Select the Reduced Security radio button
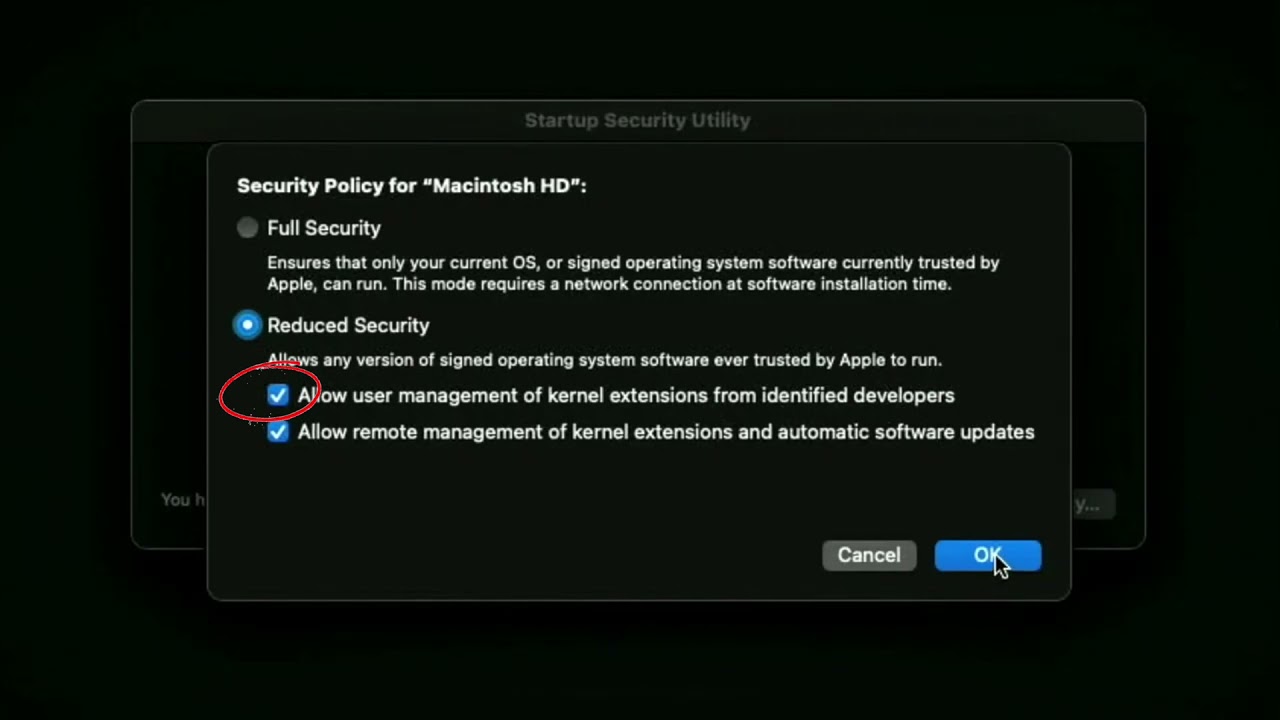The width and height of the screenshot is (1280, 720). pyautogui.click(x=247, y=325)
